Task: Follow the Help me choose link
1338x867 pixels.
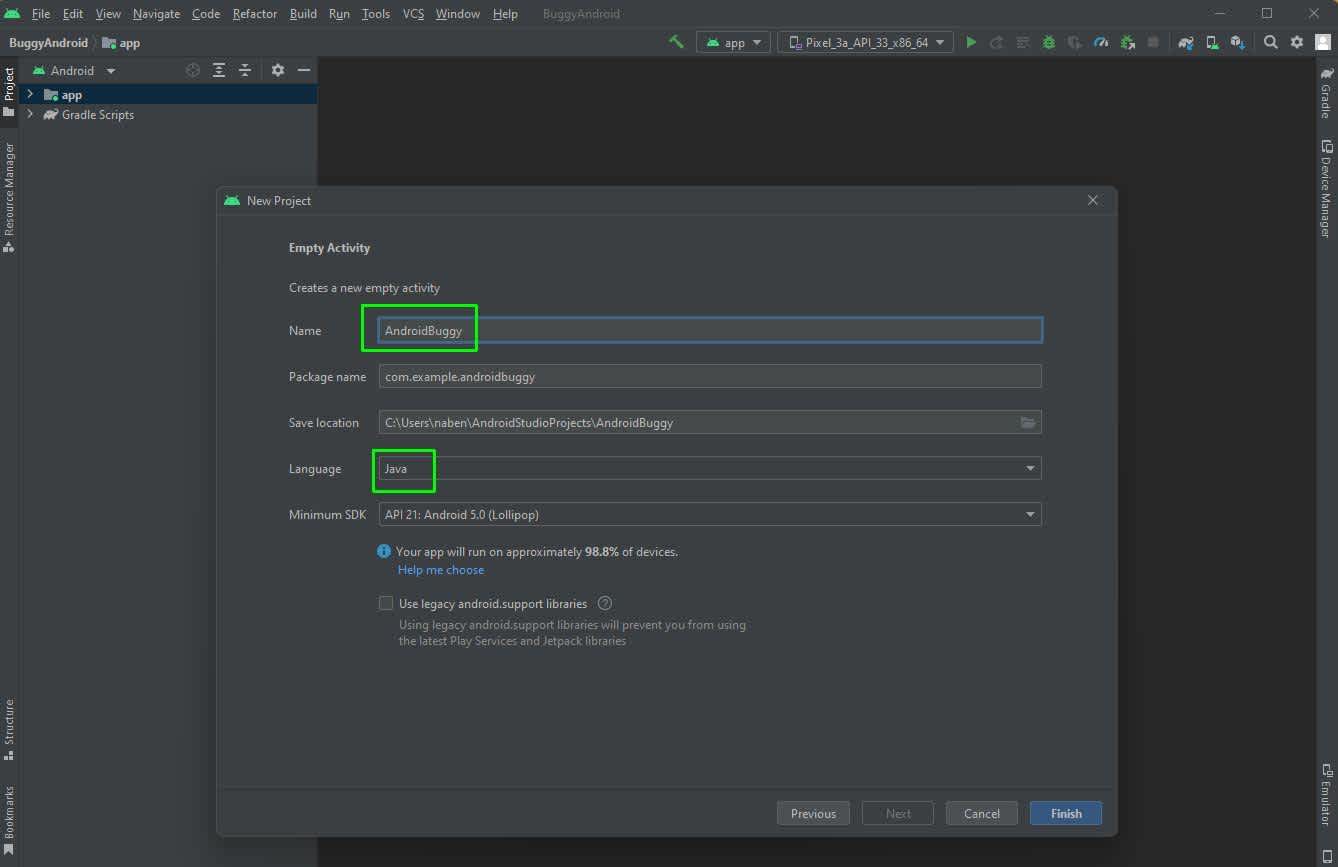Action: [x=441, y=570]
